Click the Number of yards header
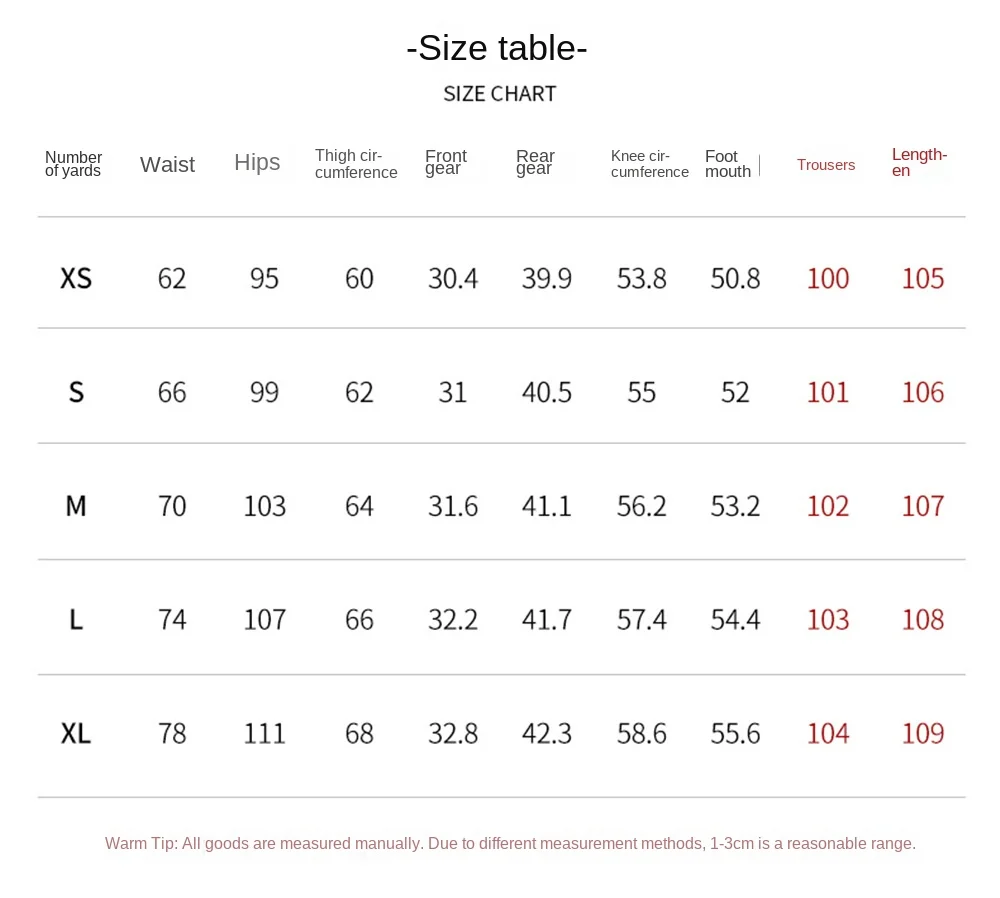The image size is (1000, 898). click(x=73, y=164)
